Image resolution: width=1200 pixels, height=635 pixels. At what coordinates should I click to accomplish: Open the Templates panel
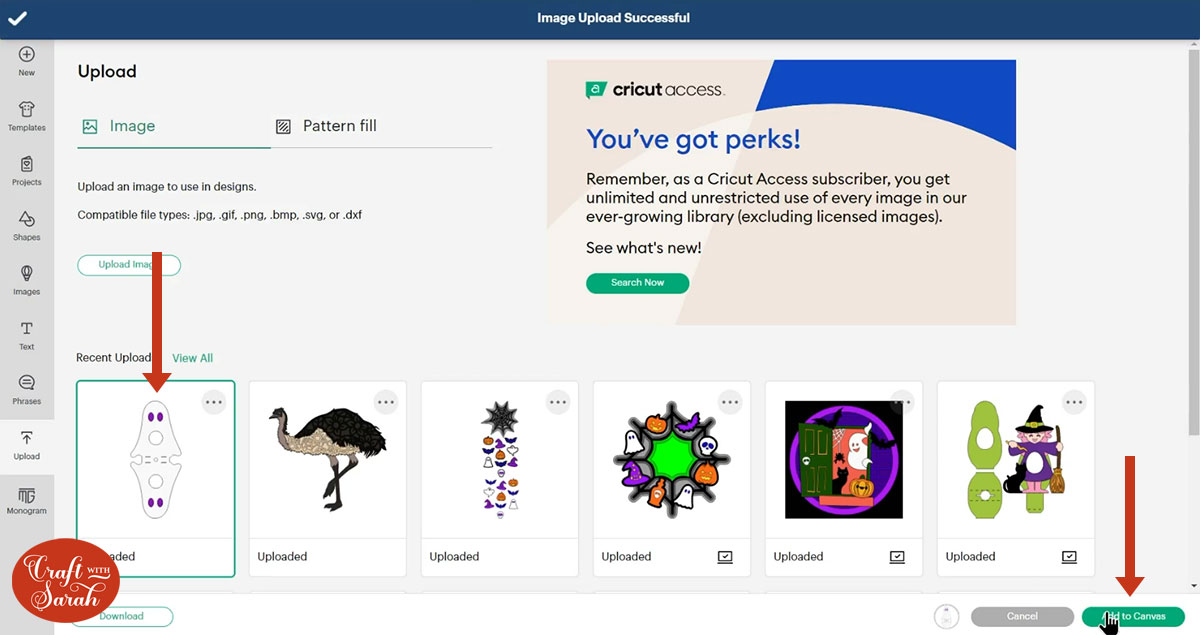(x=27, y=115)
